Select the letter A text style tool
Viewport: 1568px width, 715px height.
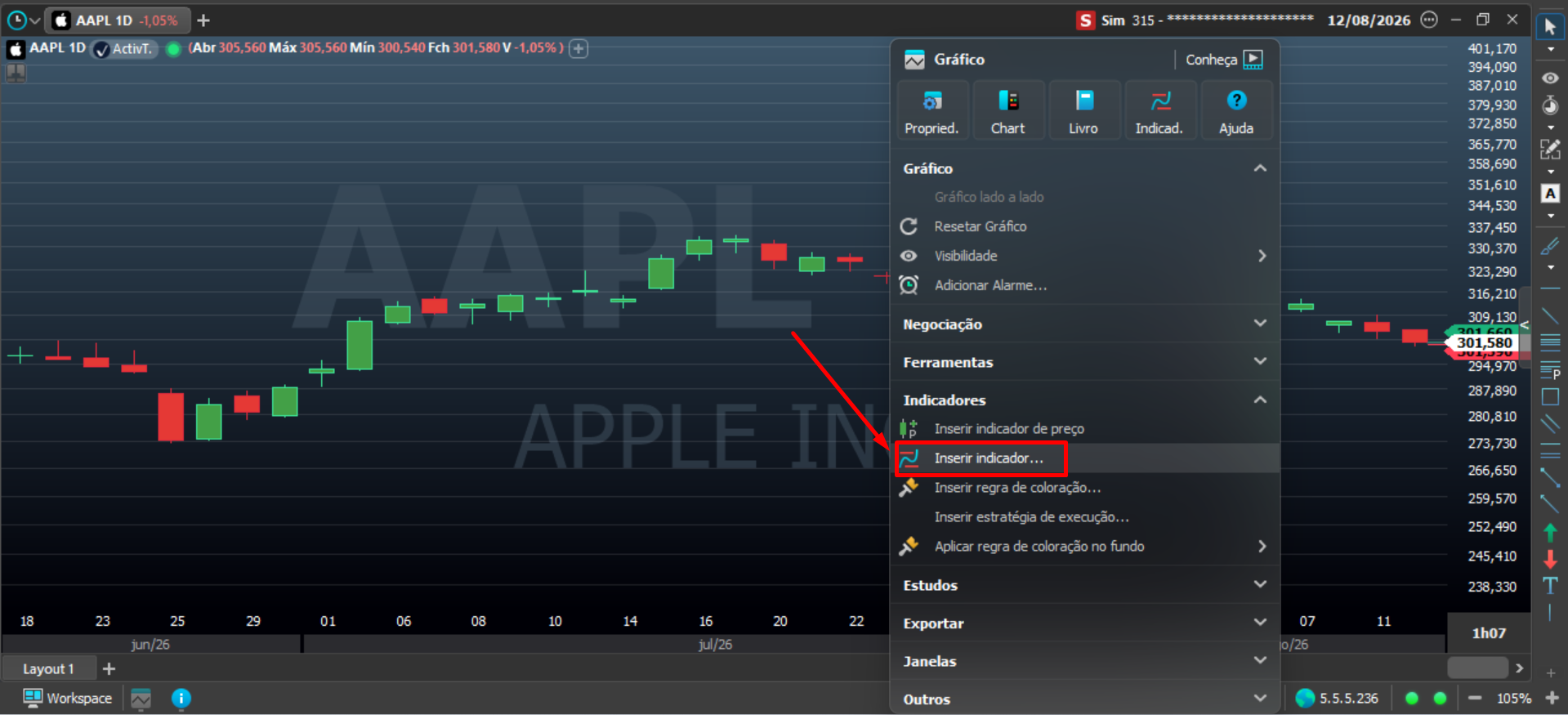tap(1550, 194)
